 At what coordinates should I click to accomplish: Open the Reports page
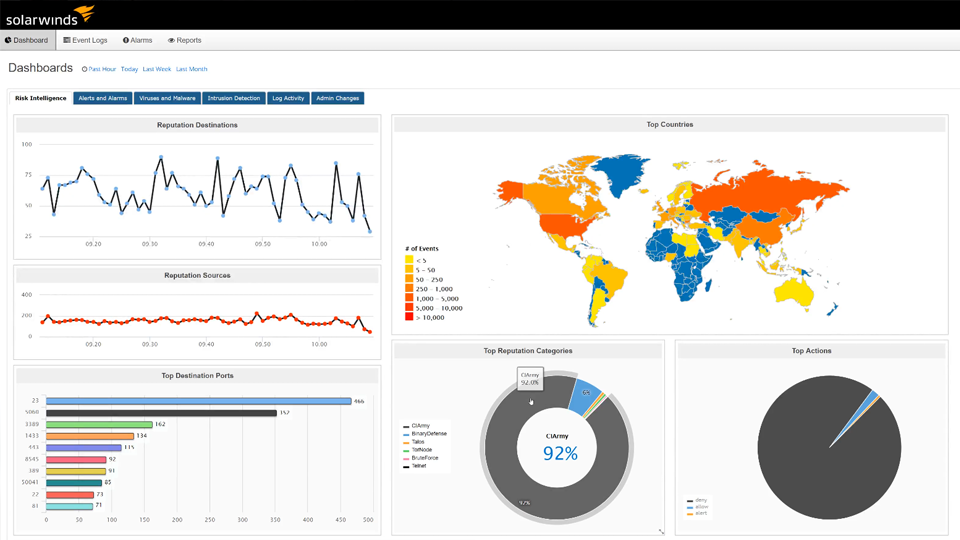185,41
